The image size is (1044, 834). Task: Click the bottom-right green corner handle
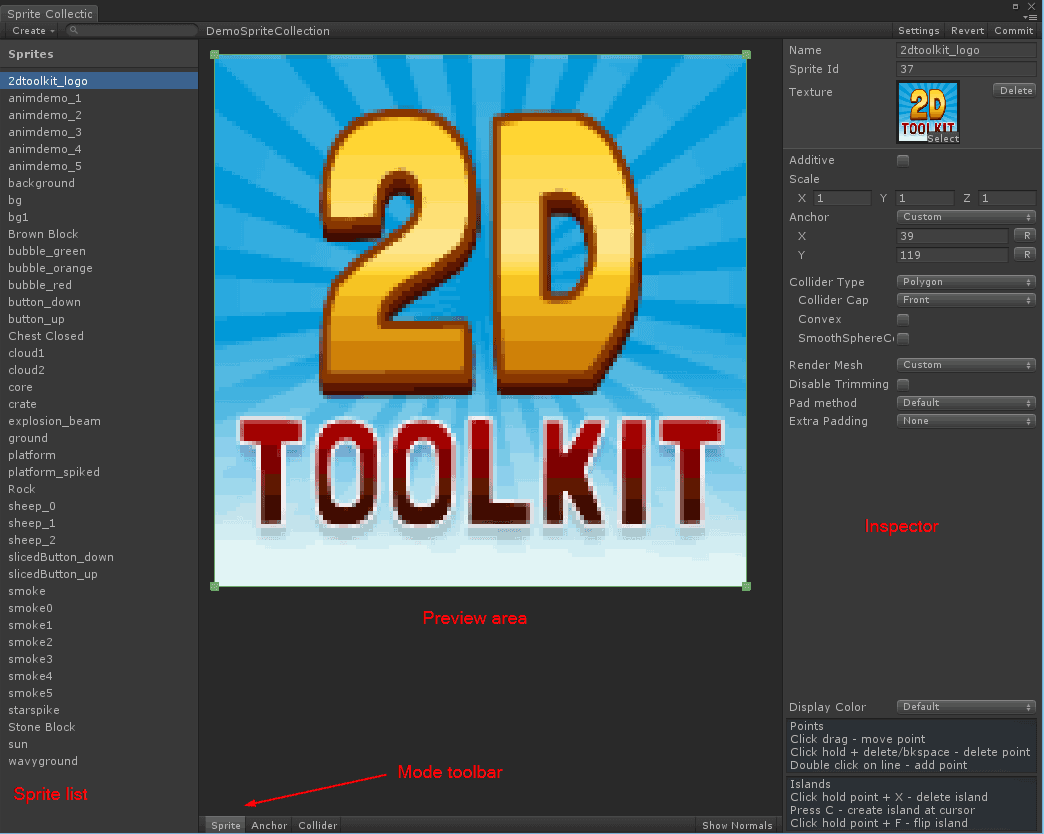(x=746, y=586)
